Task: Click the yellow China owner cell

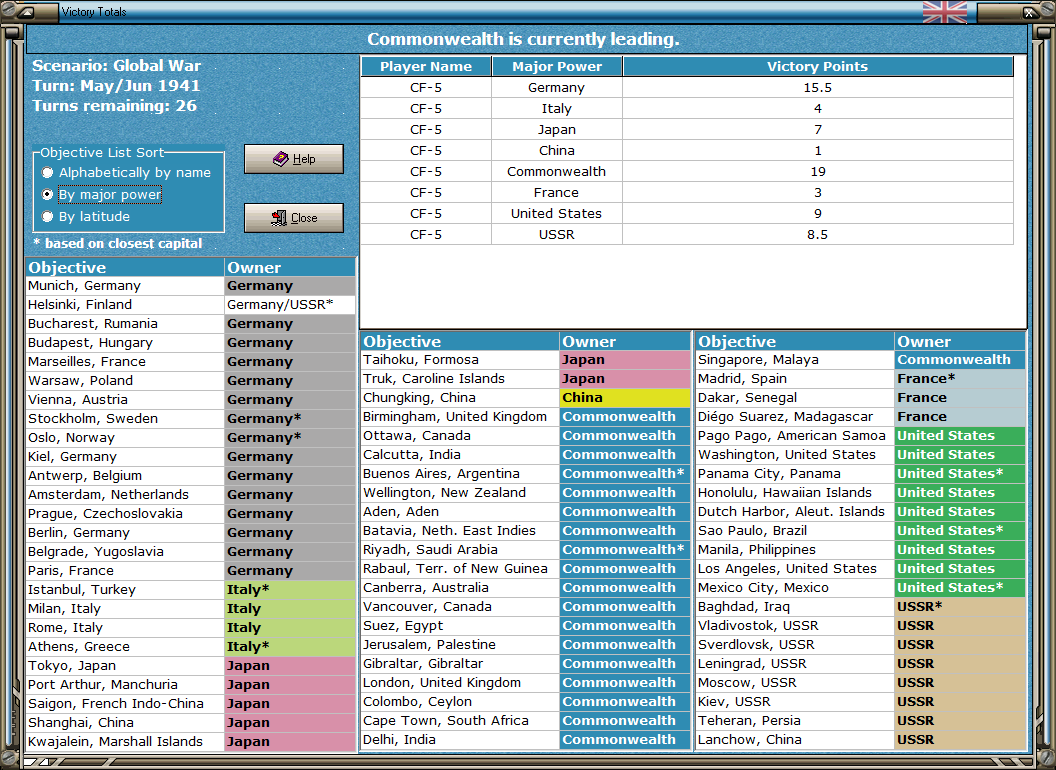Action: coord(625,397)
